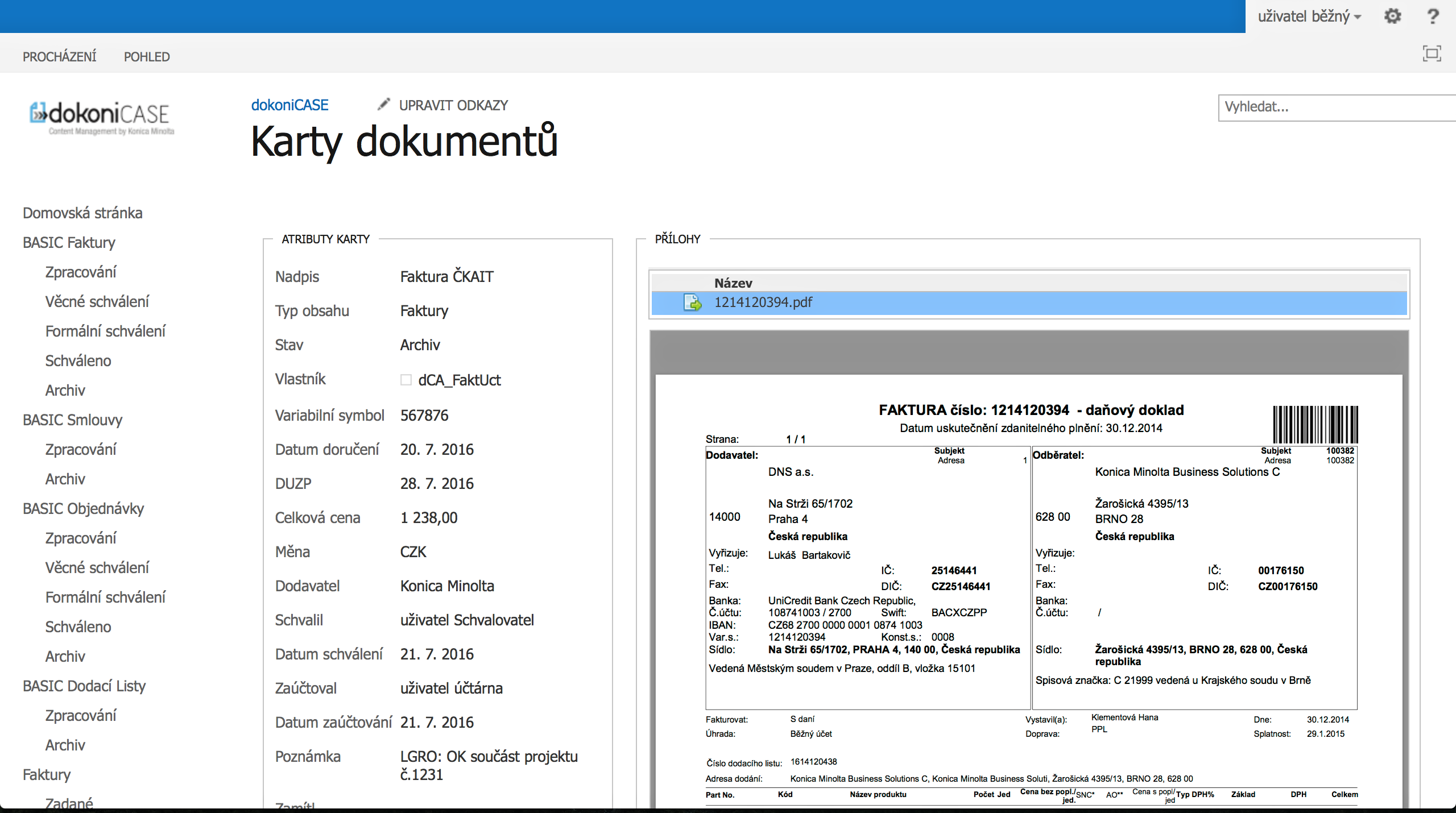This screenshot has height=813, width=1456.
Task: Select Věcné schválení under BASIC Faktury
Action: coord(97,302)
